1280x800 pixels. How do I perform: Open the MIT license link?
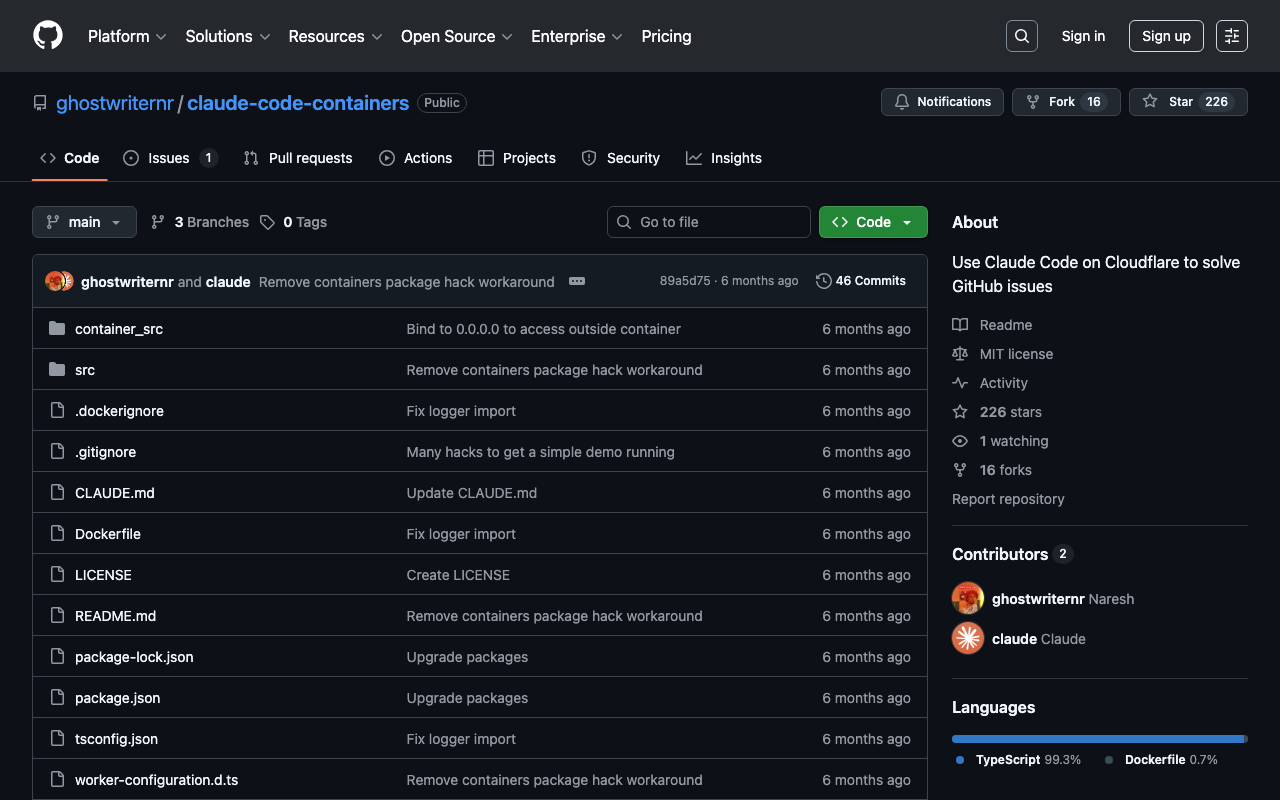[1016, 354]
